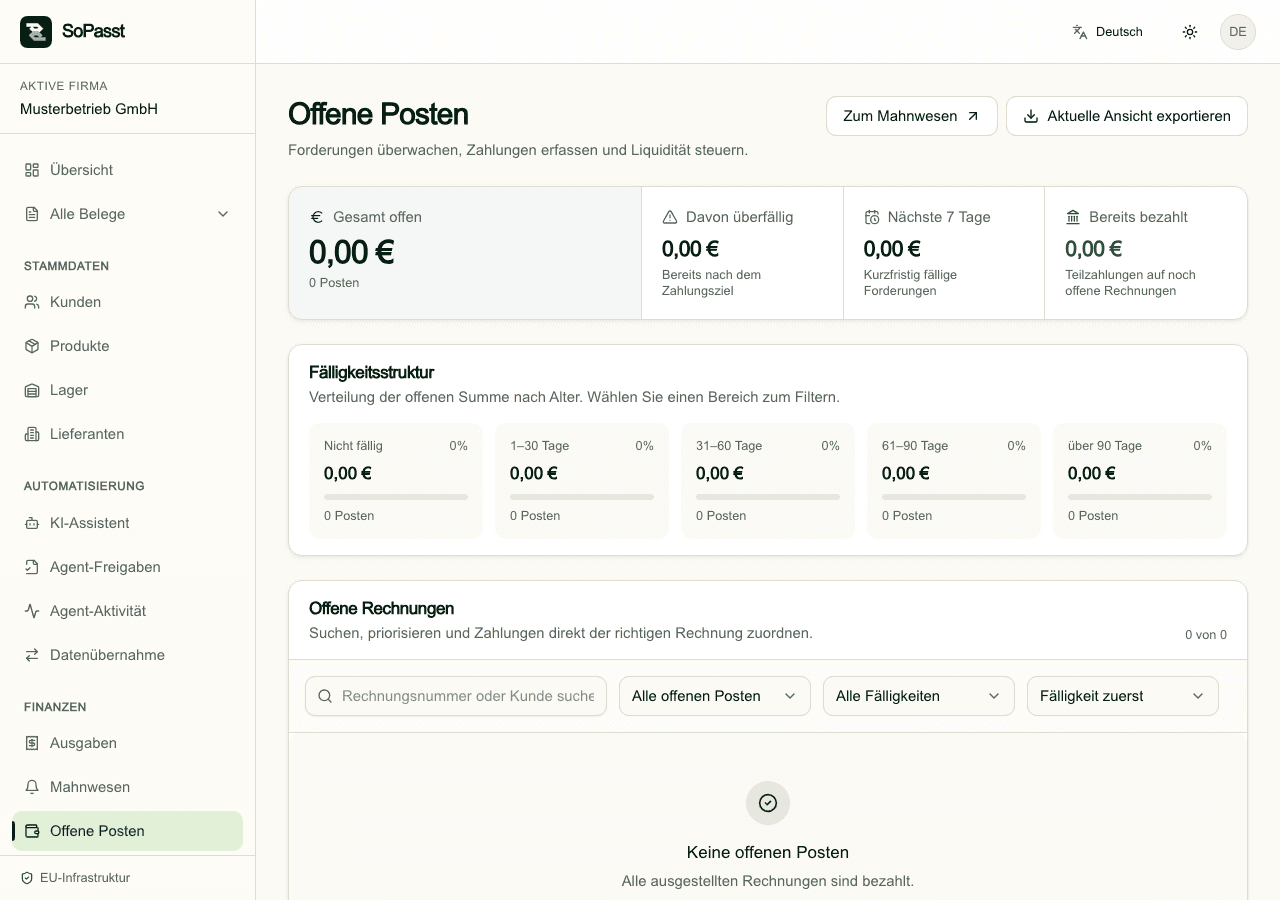Open the Alle Fälligkeiten filter dropdown
The image size is (1280, 900).
[x=918, y=696]
